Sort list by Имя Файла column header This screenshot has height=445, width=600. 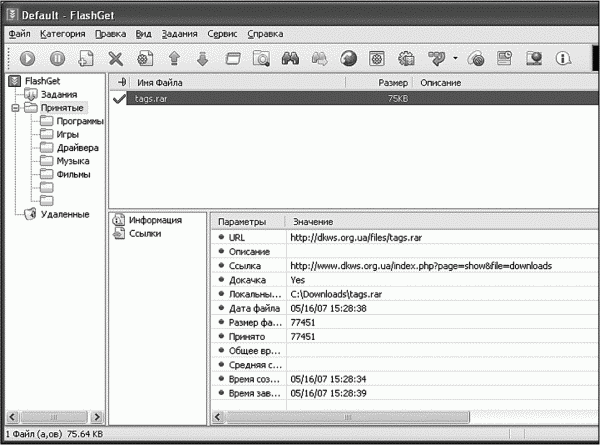click(236, 83)
